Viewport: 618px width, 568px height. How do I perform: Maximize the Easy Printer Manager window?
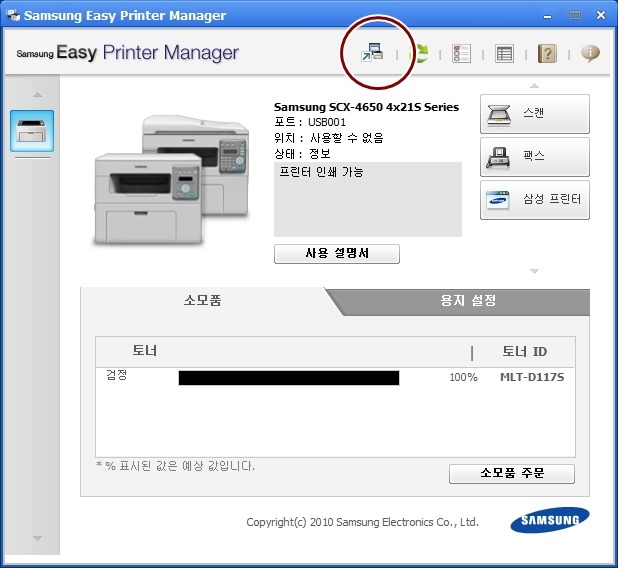pyautogui.click(x=575, y=15)
